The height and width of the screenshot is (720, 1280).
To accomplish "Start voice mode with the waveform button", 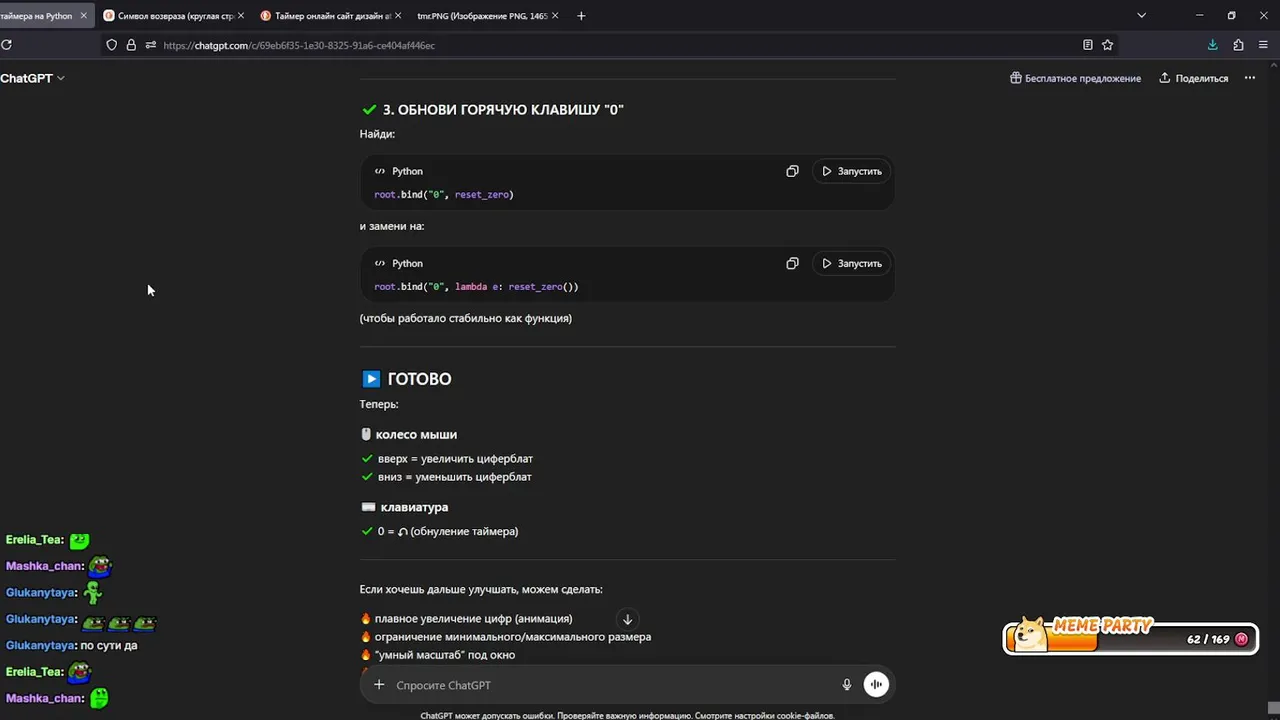I will [x=876, y=685].
